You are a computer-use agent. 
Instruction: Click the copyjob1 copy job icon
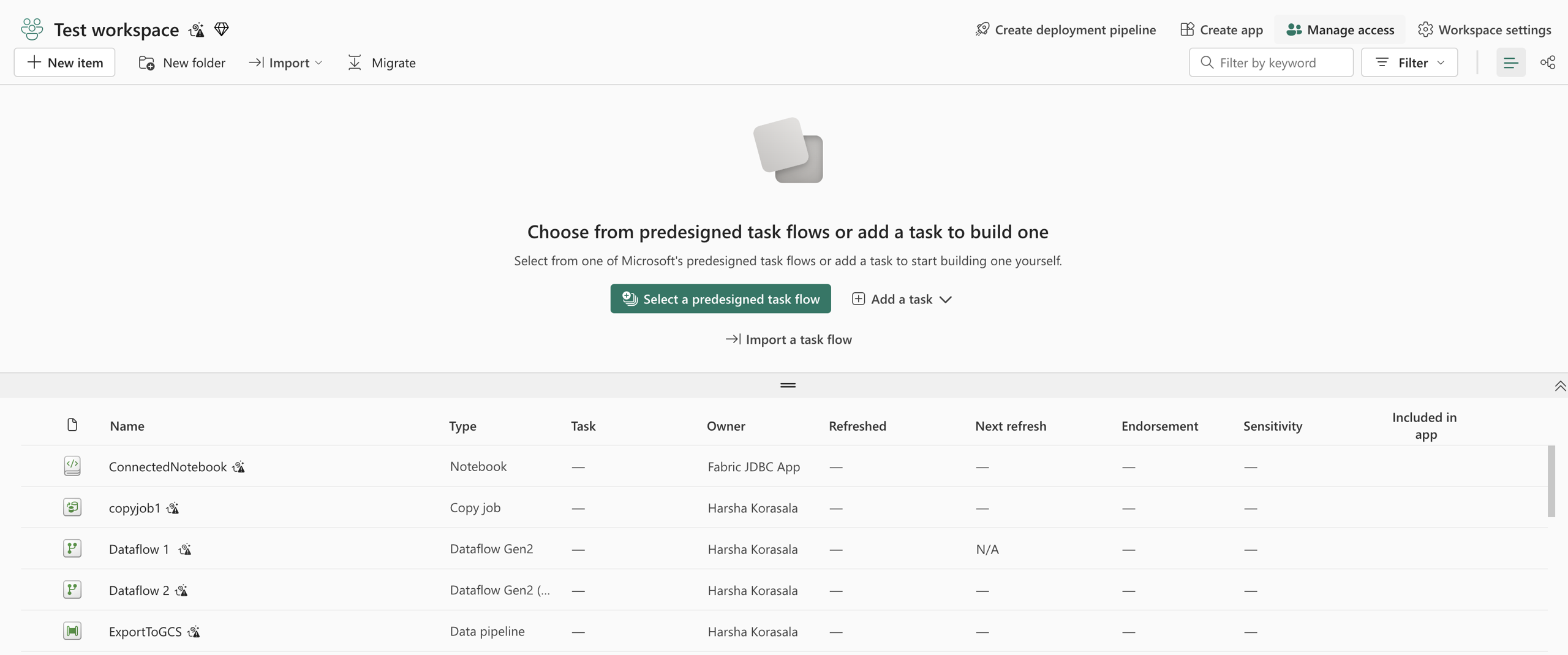tap(72, 507)
